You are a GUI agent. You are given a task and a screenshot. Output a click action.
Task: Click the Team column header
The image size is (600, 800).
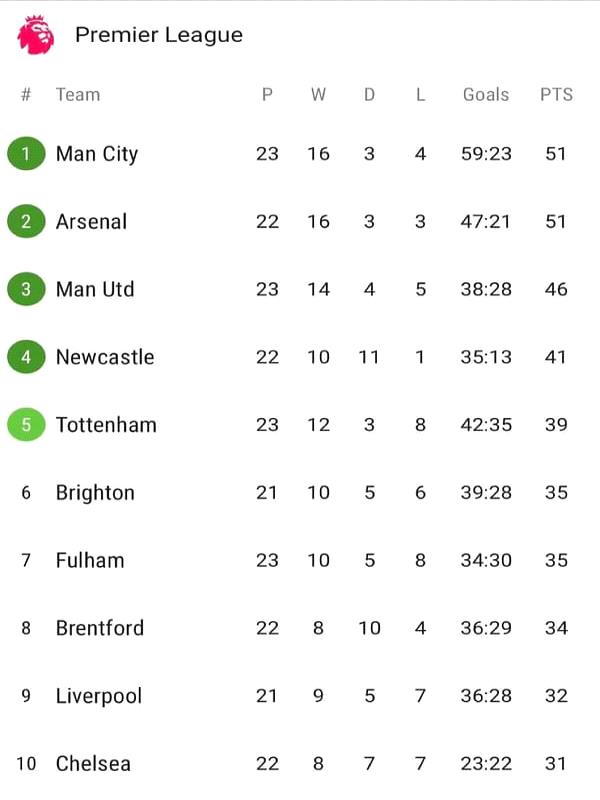(78, 94)
